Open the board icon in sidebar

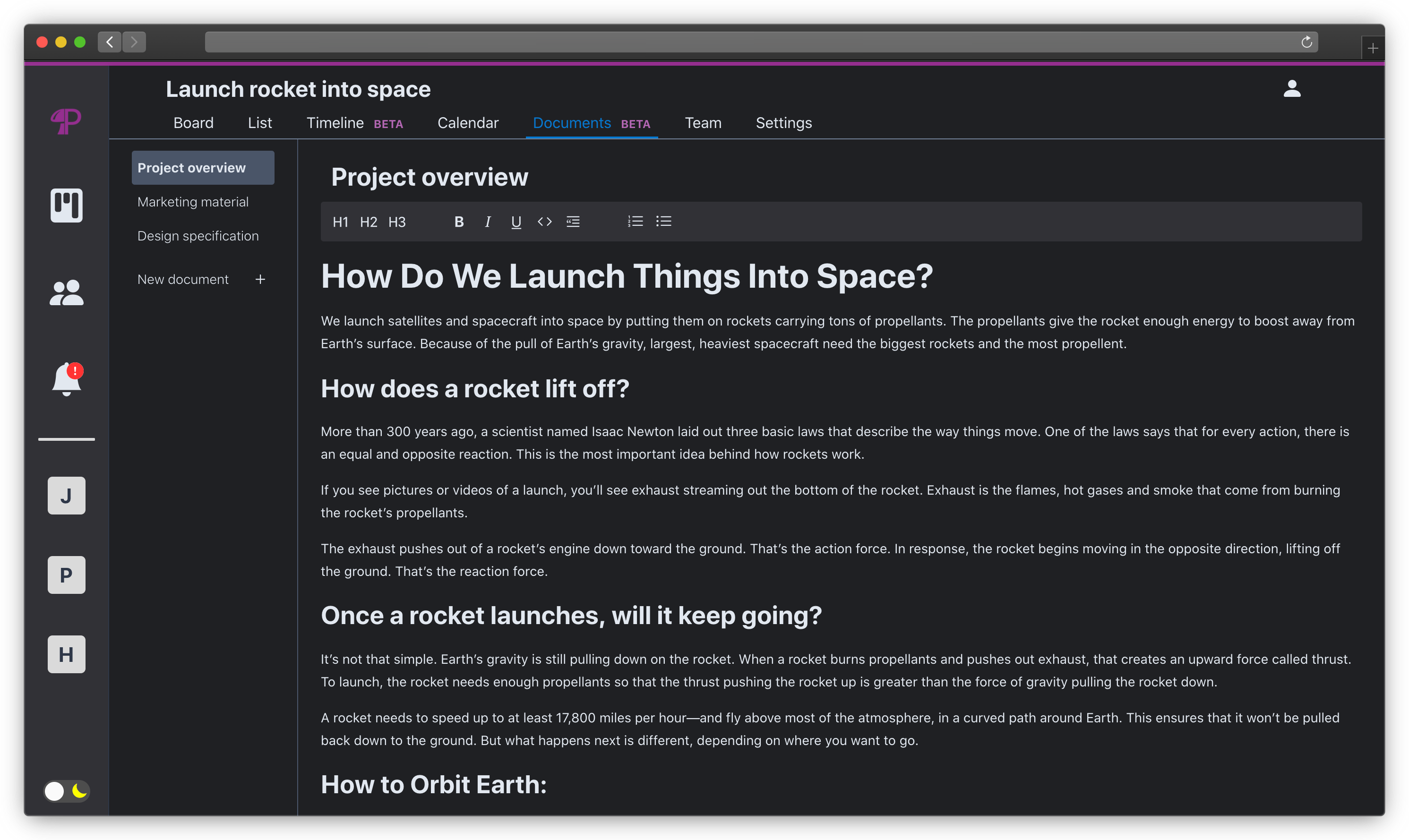(67, 205)
